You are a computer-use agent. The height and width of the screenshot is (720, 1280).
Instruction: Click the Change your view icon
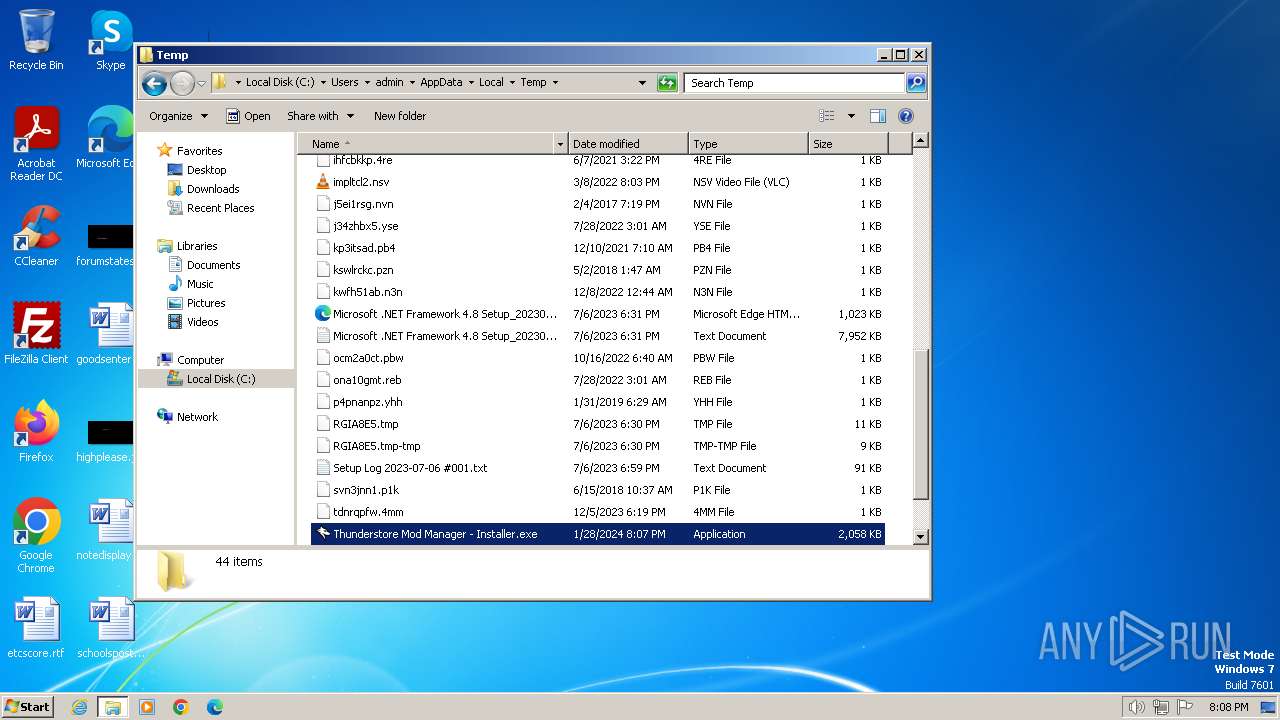tap(827, 116)
